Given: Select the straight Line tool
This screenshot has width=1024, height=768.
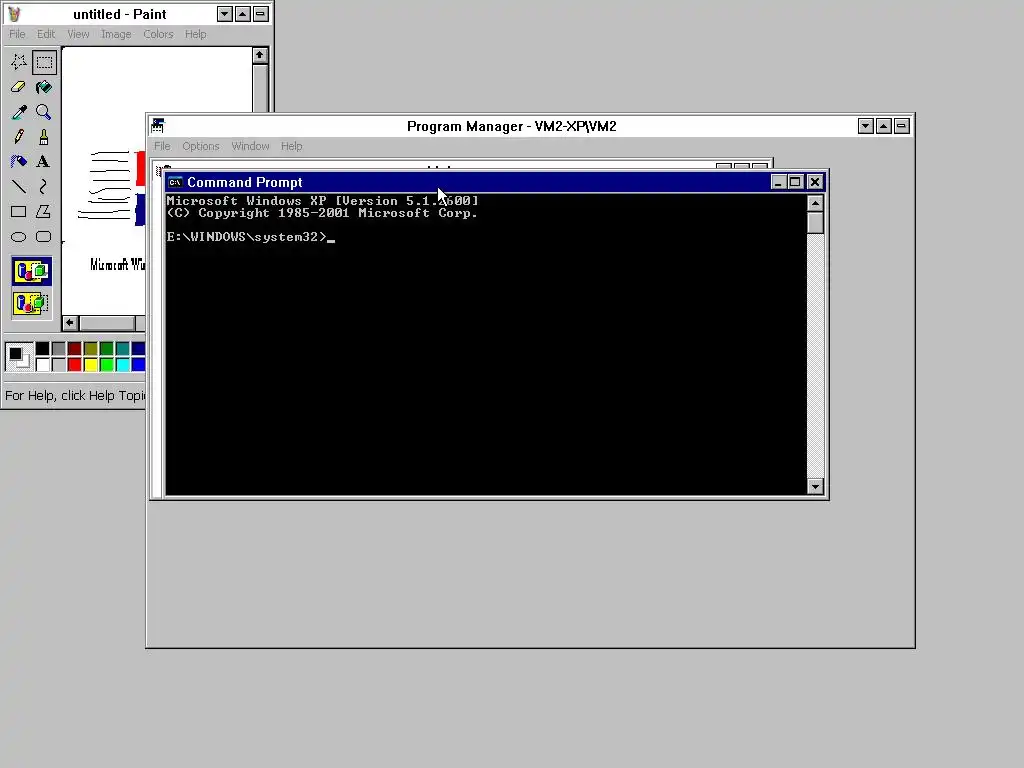Looking at the screenshot, I should (x=18, y=187).
